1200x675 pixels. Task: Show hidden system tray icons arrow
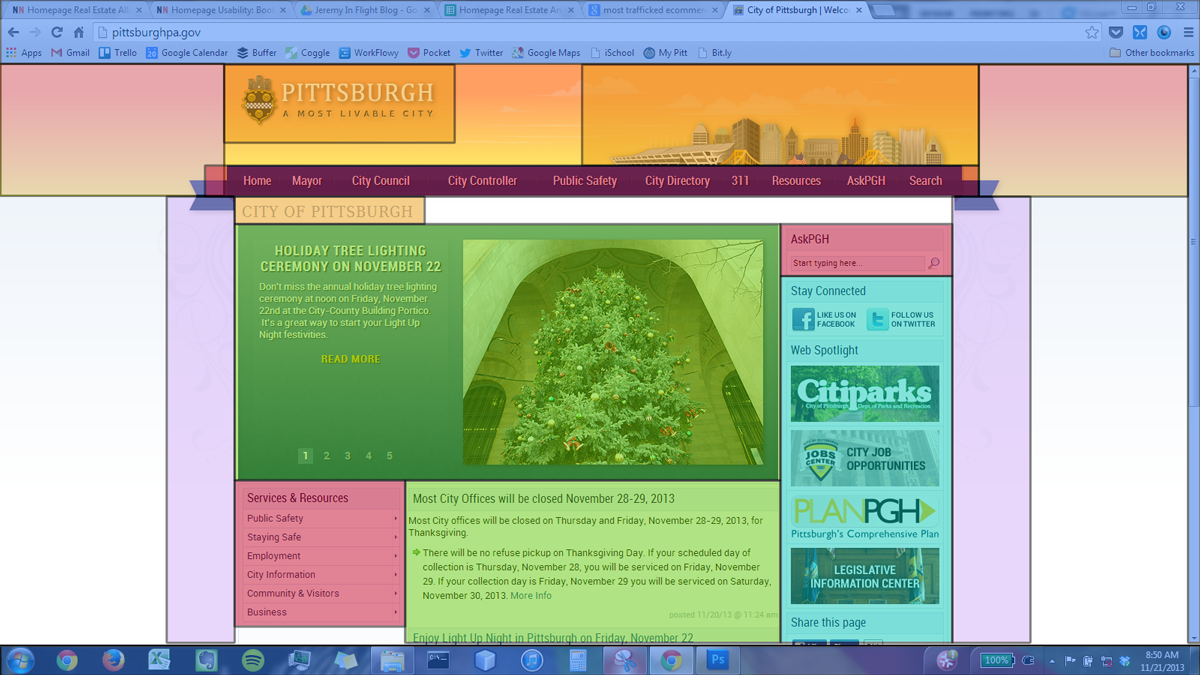tap(1052, 660)
